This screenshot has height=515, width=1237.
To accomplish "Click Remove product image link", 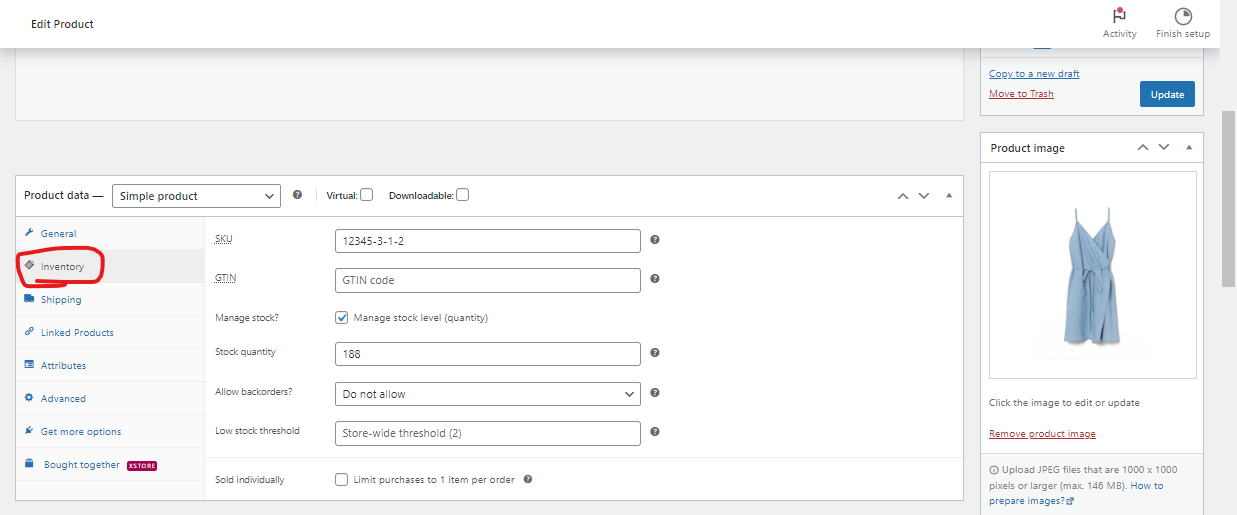I will (x=1042, y=434).
